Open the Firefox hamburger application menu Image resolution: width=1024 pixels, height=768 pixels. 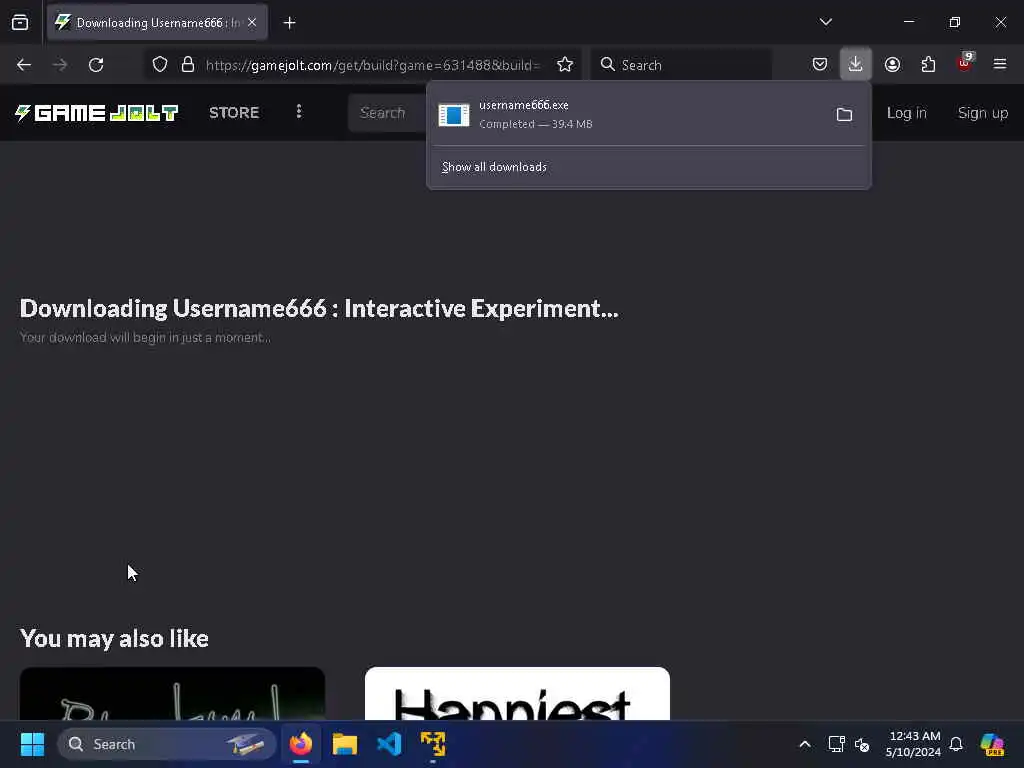pyautogui.click(x=1000, y=64)
